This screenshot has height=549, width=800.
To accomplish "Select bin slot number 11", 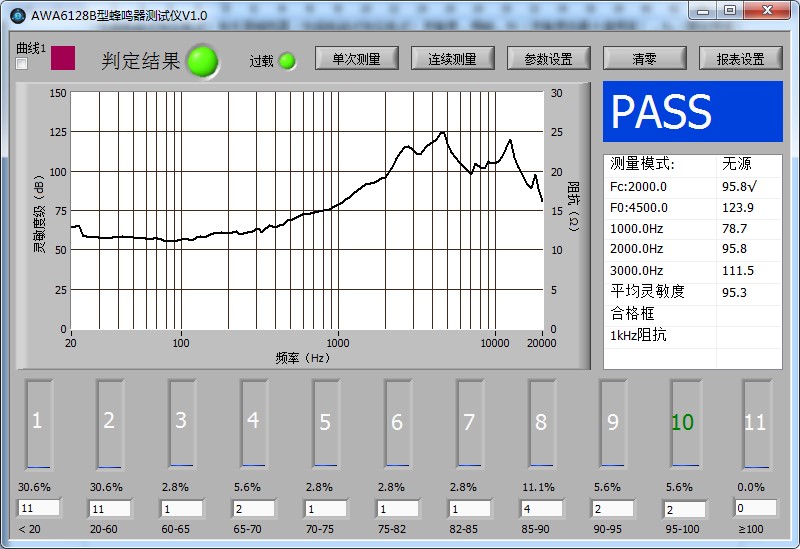I will coord(755,422).
